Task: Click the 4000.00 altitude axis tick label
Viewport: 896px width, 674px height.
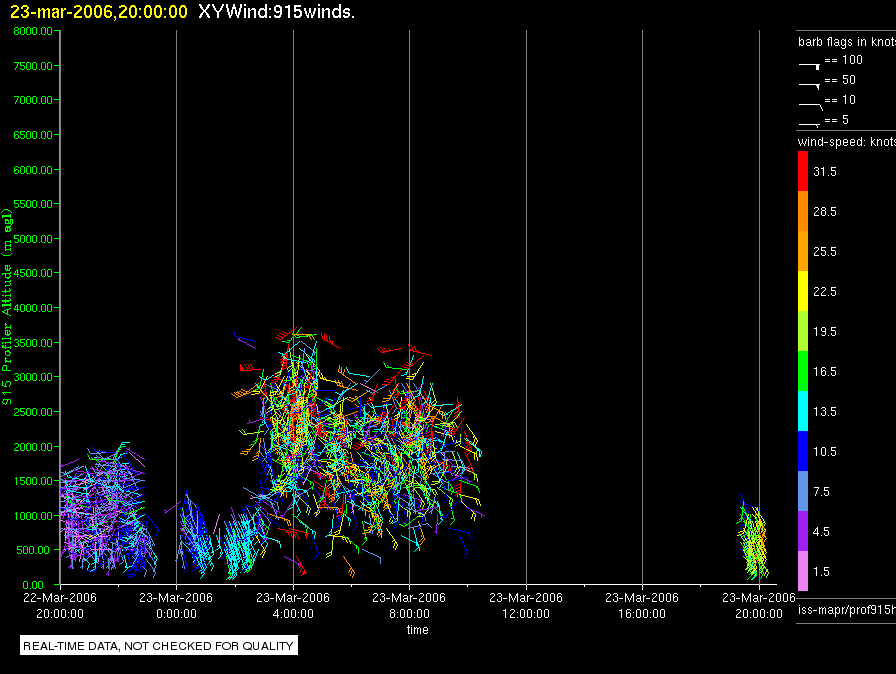Action: (x=33, y=308)
